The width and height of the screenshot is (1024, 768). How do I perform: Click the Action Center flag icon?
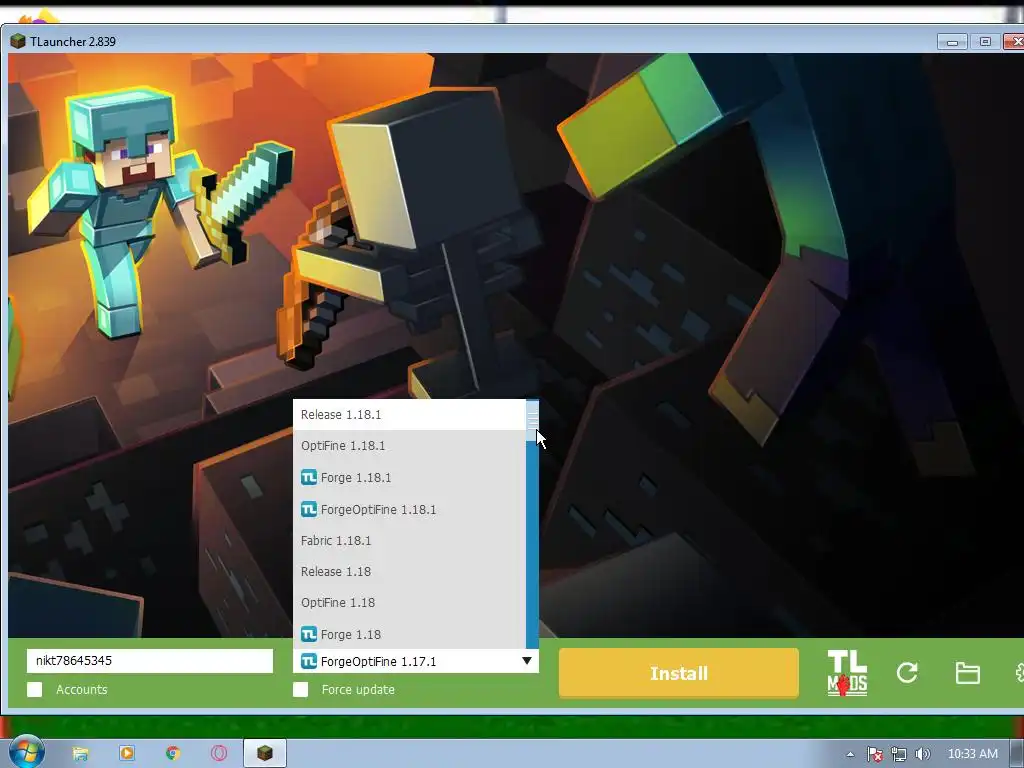pyautogui.click(x=874, y=754)
